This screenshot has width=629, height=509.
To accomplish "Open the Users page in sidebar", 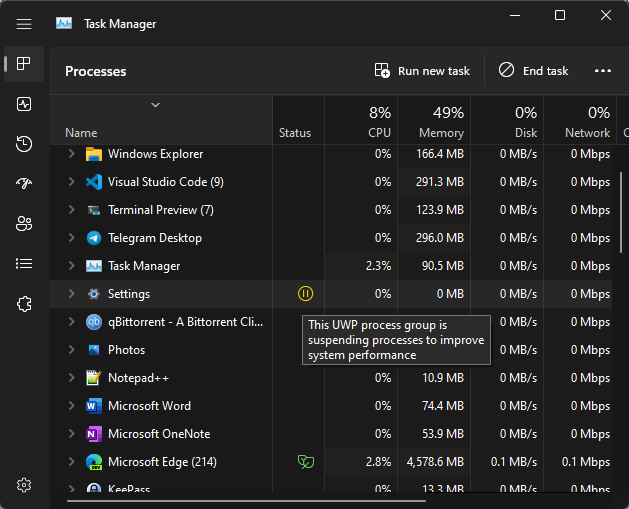I will pyautogui.click(x=24, y=223).
